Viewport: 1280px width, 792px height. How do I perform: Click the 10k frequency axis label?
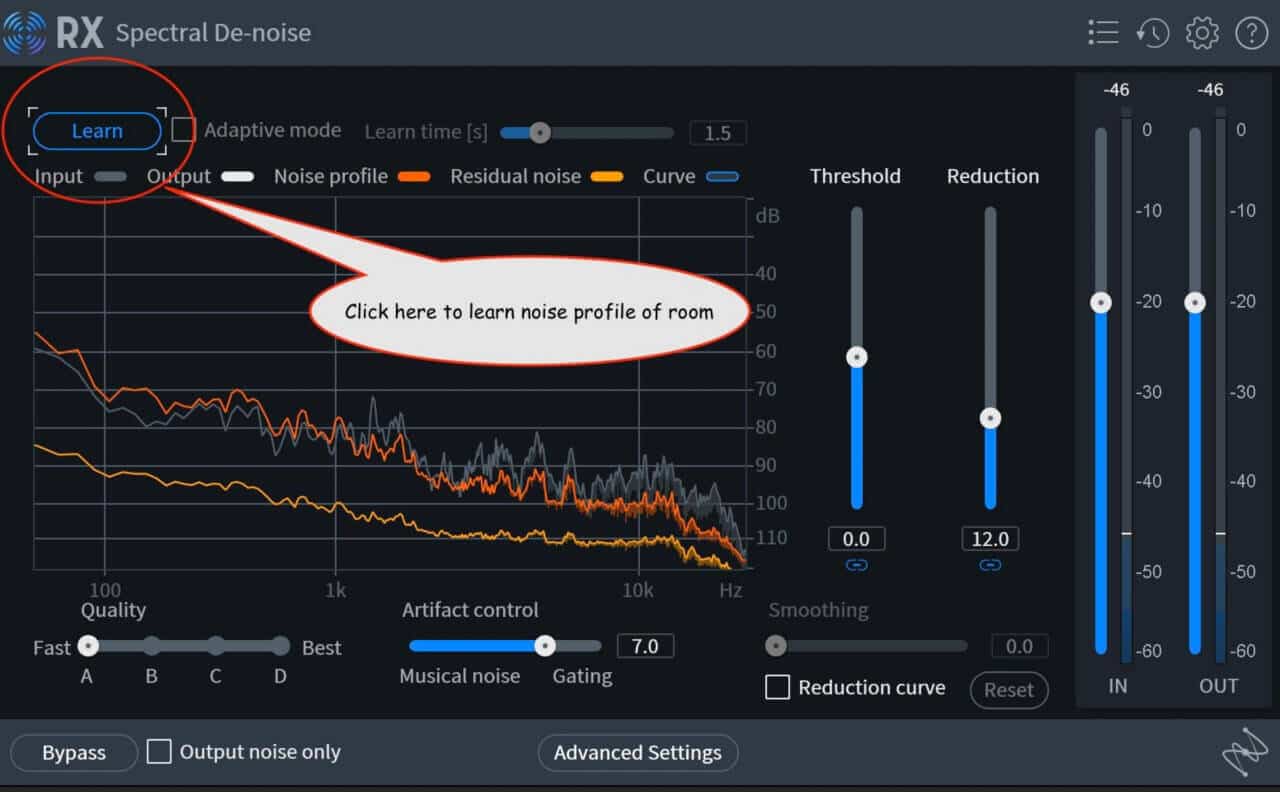coord(638,590)
